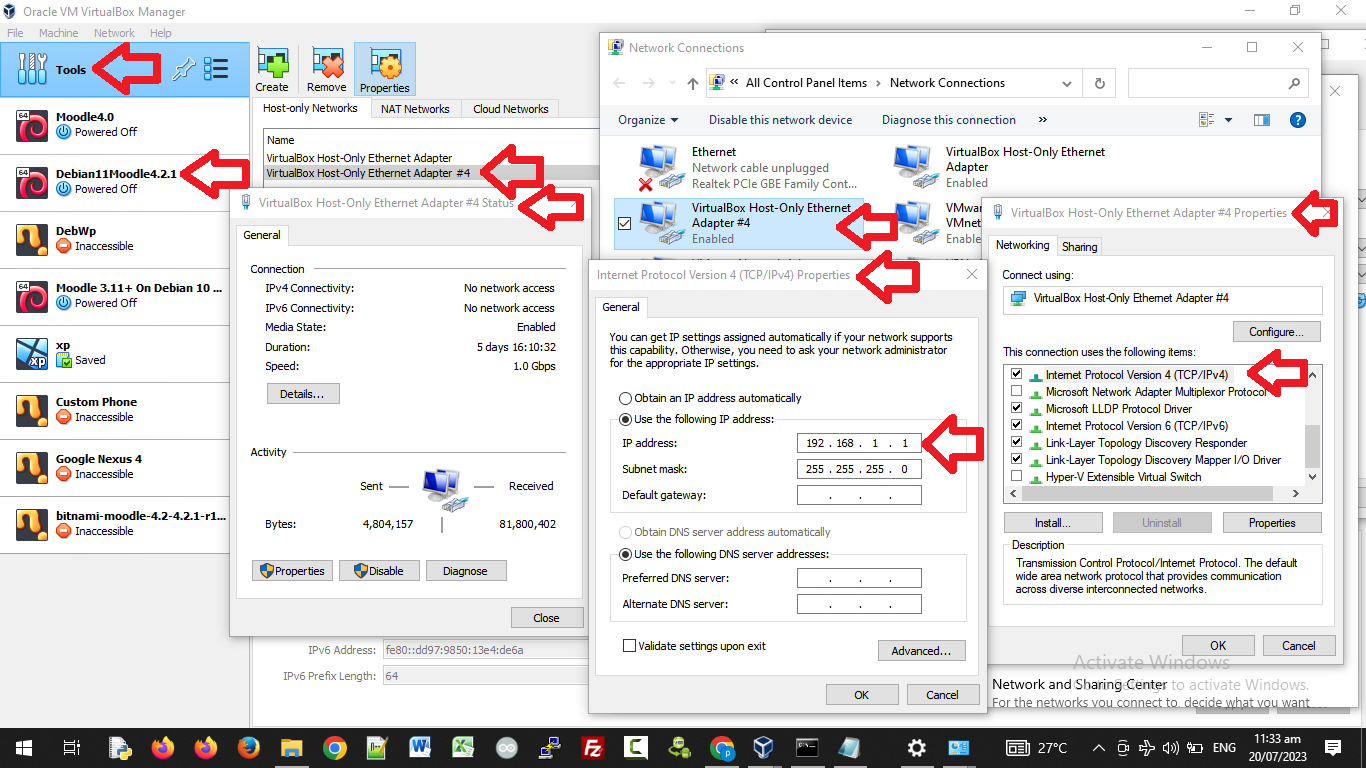Open the Windows Start menu
Image resolution: width=1366 pixels, height=768 pixels.
coord(24,747)
